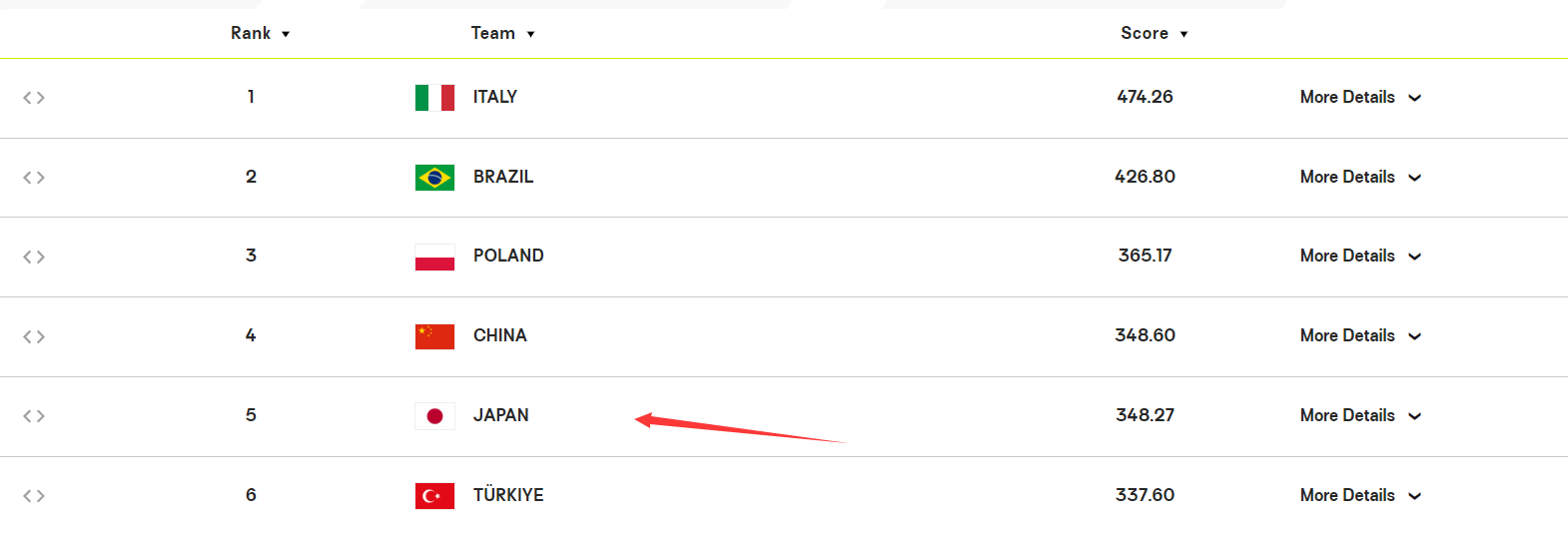Click the Türkiye flag icon
Viewport: 1568px width, 535px height.
click(434, 496)
